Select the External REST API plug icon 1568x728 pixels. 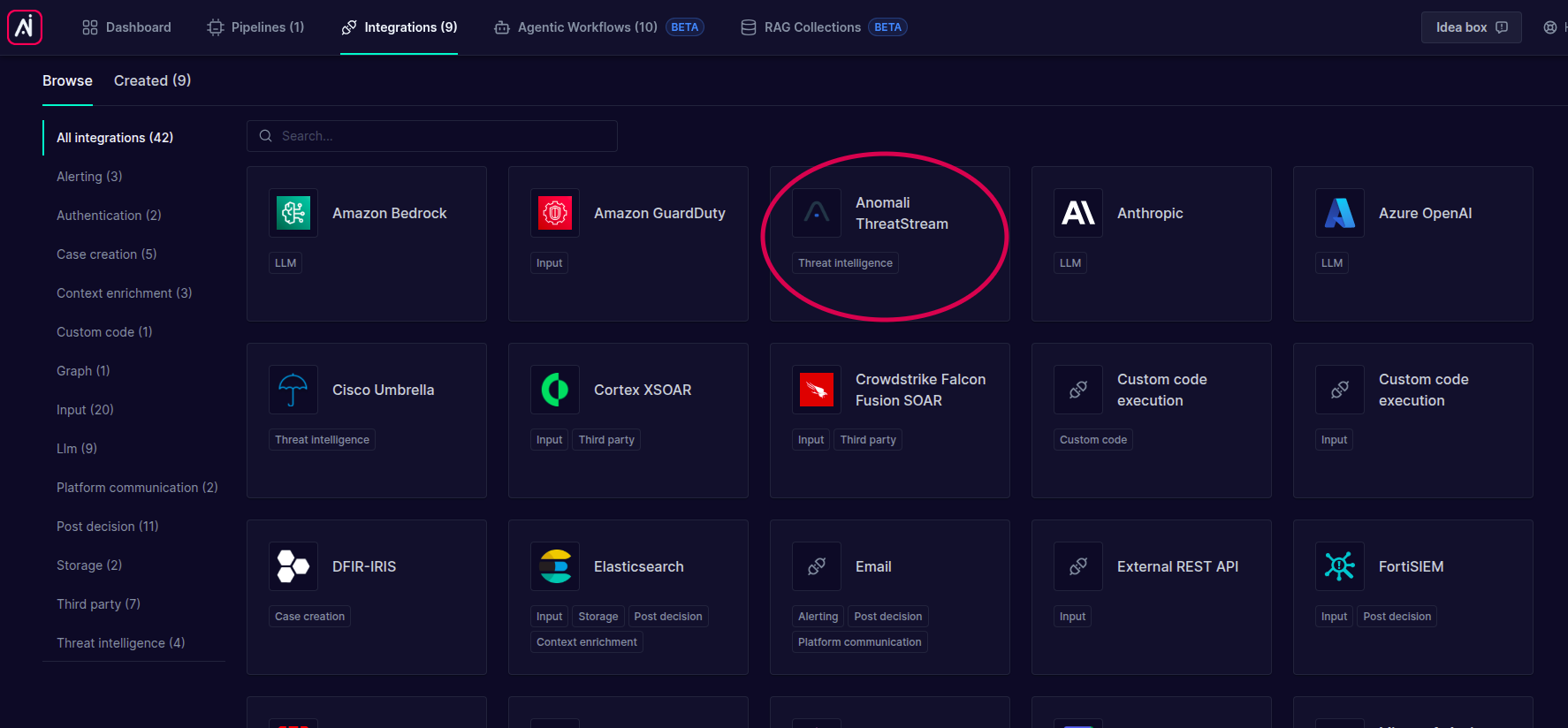point(1078,566)
